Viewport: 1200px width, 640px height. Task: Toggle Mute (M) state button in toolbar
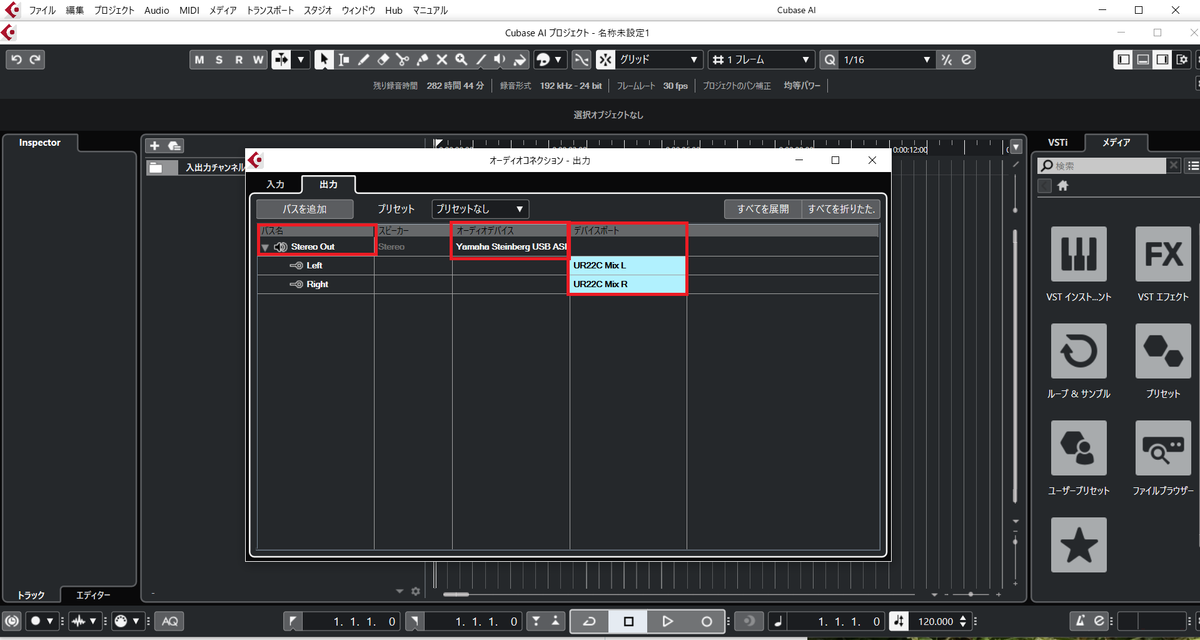coord(199,60)
